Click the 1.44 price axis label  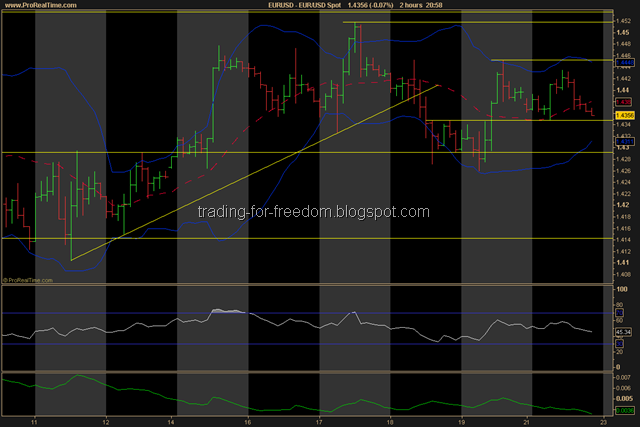[x=622, y=90]
